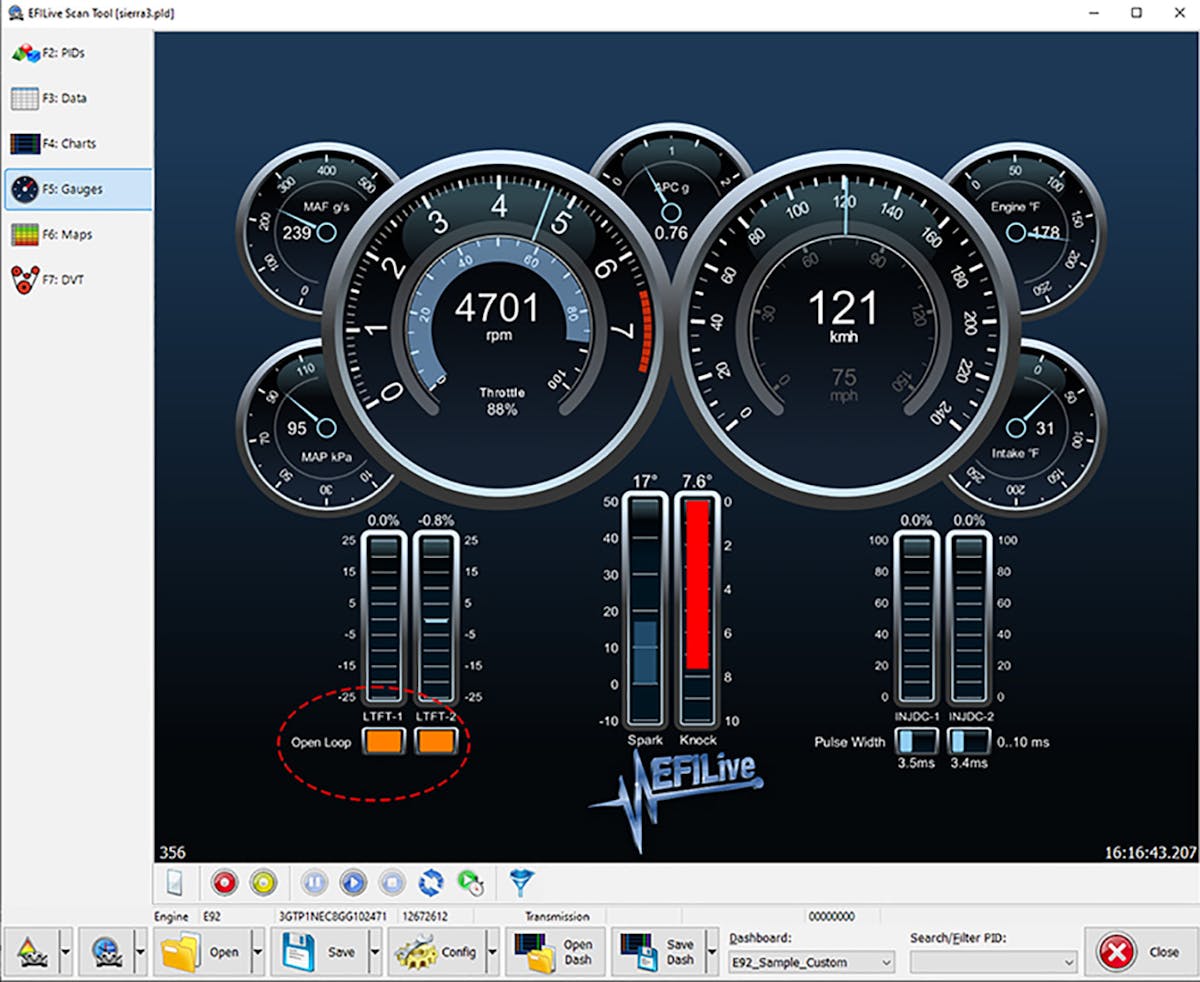This screenshot has width=1200, height=982.
Task: Click the red record button
Action: point(224,882)
